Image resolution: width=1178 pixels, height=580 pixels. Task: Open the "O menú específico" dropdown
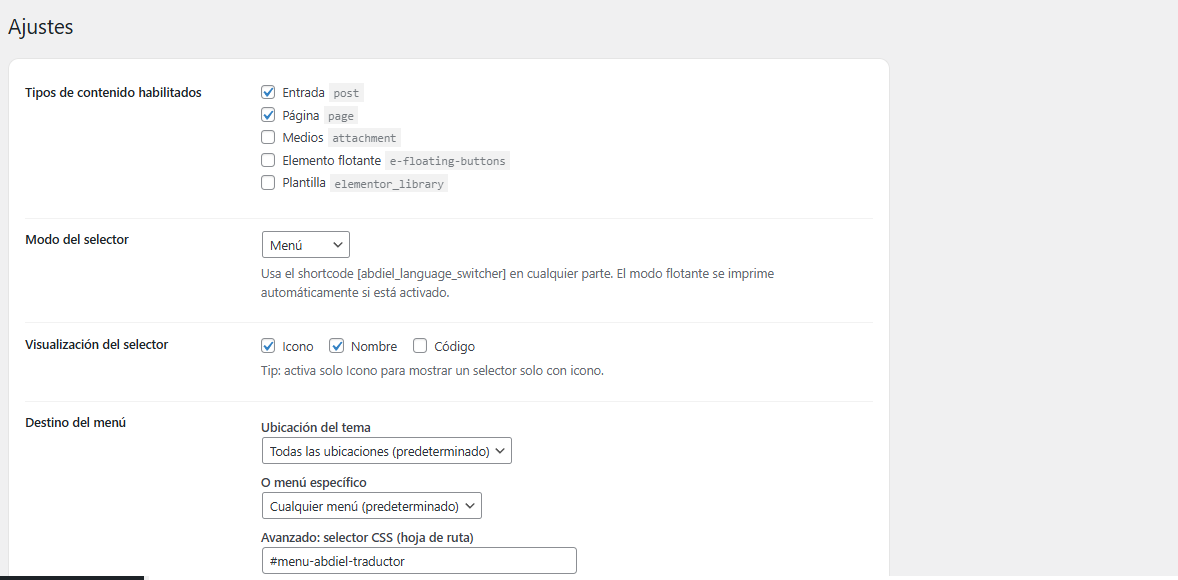pyautogui.click(x=371, y=505)
